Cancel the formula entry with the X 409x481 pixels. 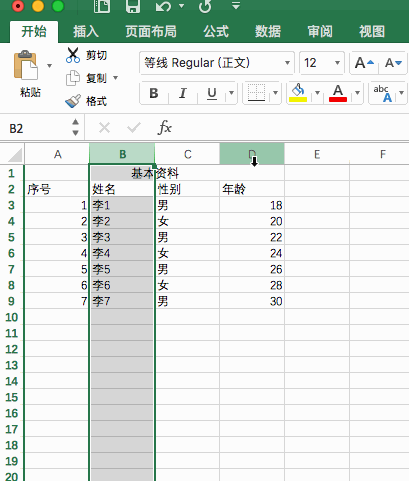click(104, 128)
